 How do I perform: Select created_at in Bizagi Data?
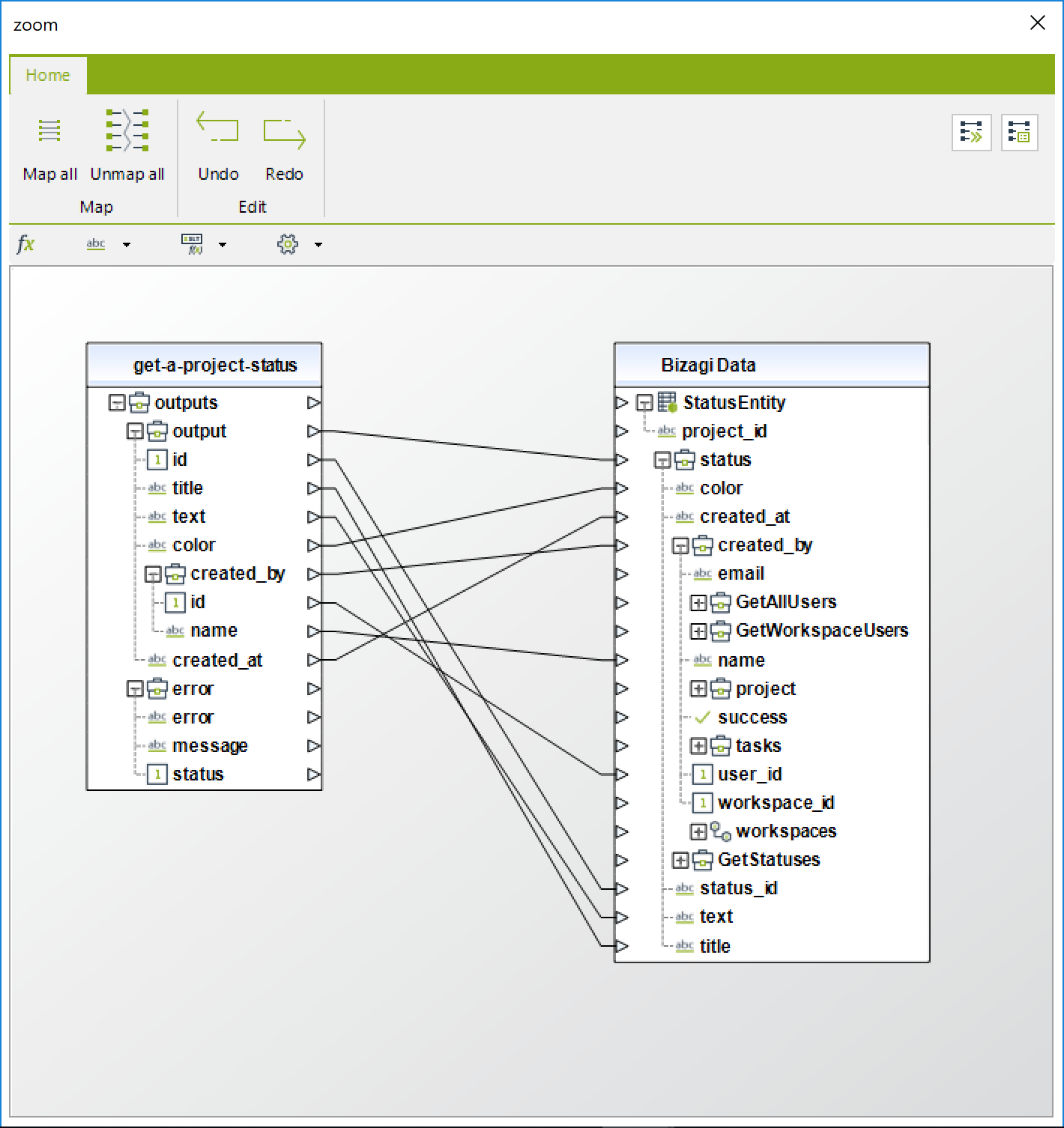click(745, 517)
